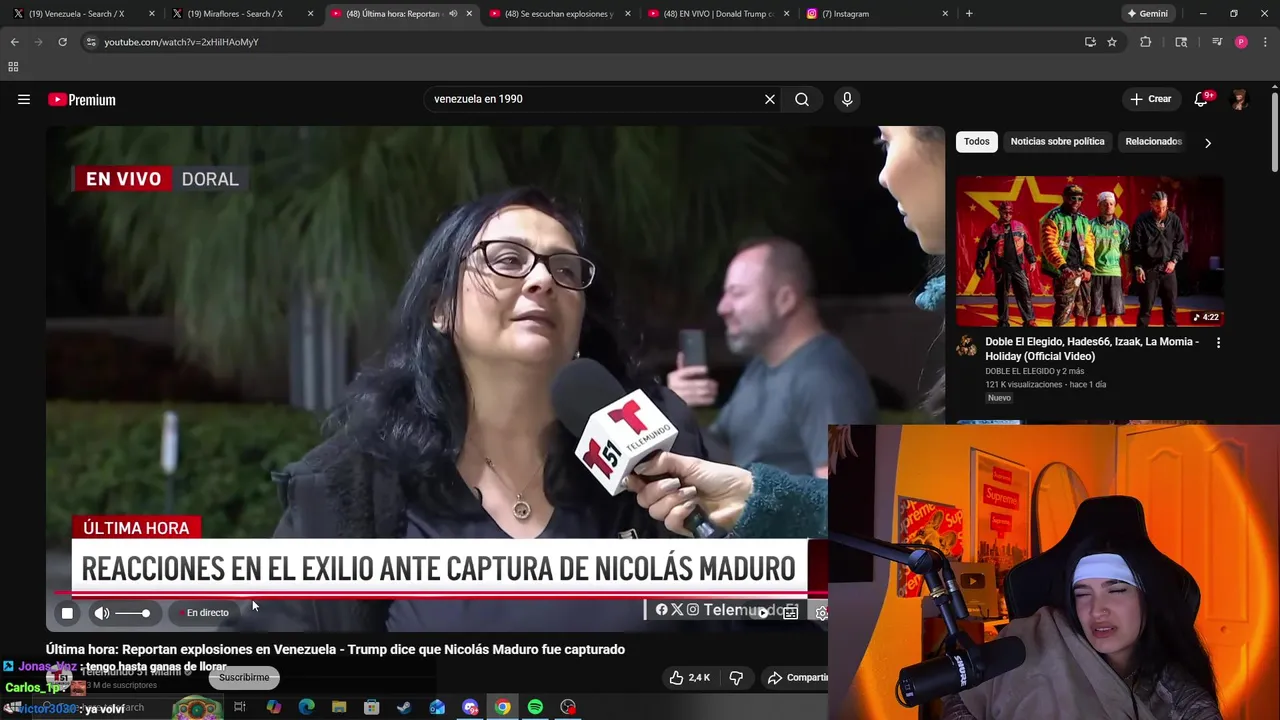Stop the live video playback
1280x720 pixels.
click(67, 613)
